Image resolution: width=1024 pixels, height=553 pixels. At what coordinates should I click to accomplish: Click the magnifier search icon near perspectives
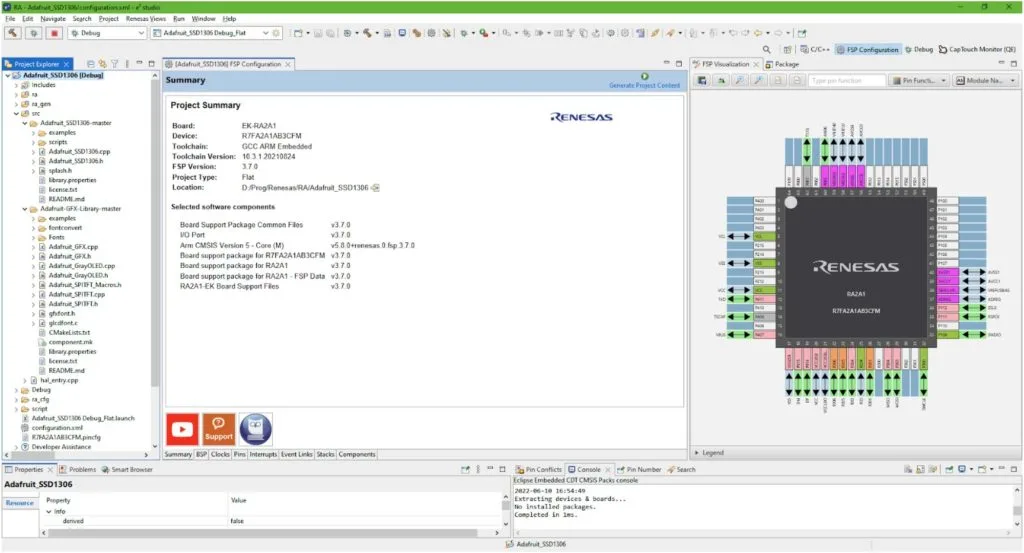click(x=766, y=49)
